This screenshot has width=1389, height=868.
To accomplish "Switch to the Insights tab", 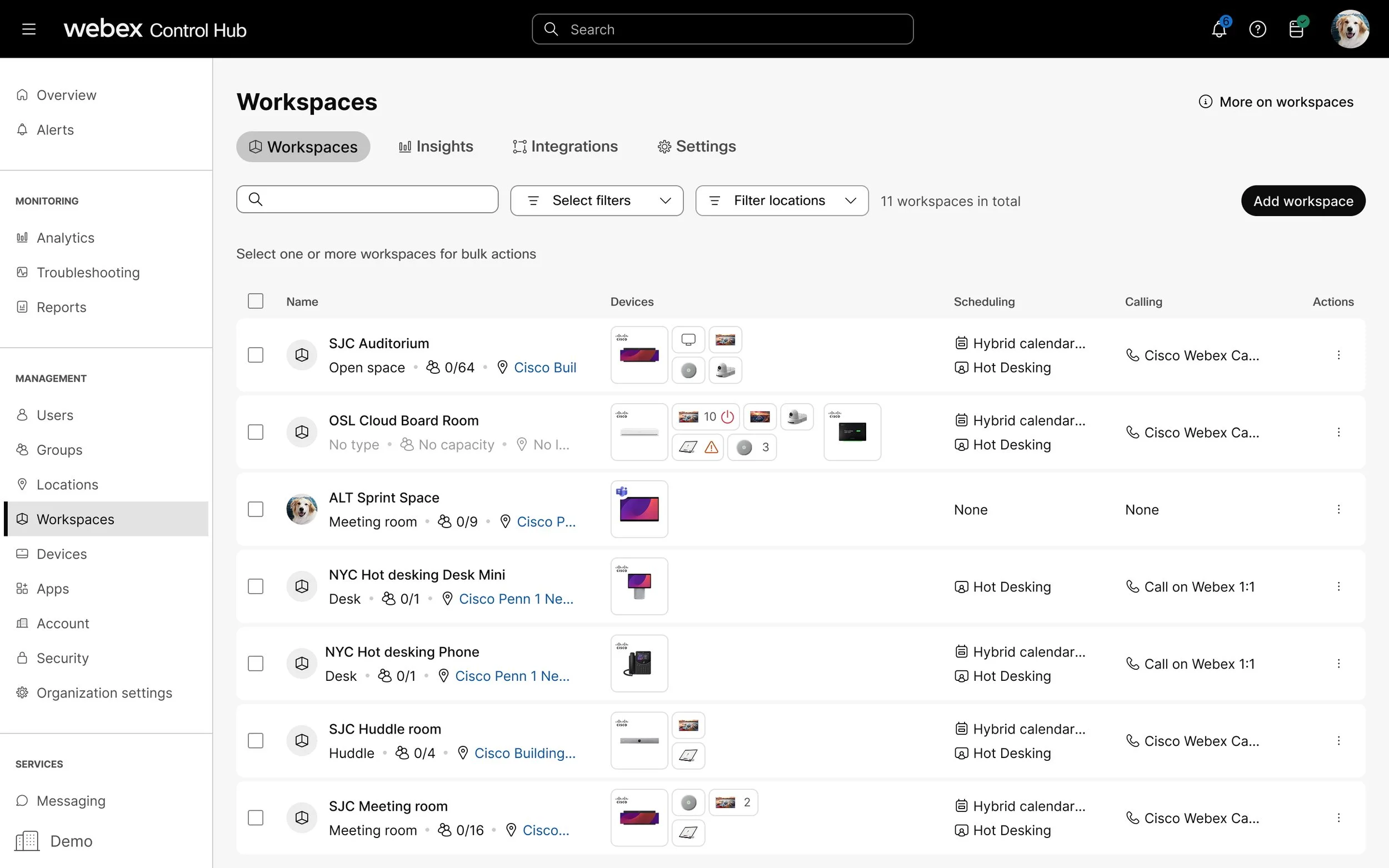I will tap(436, 147).
